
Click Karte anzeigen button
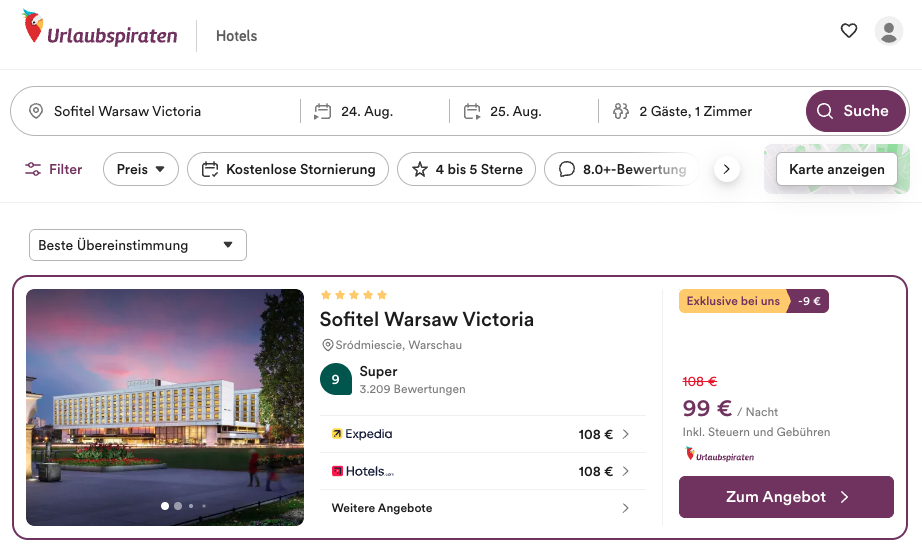tap(837, 169)
